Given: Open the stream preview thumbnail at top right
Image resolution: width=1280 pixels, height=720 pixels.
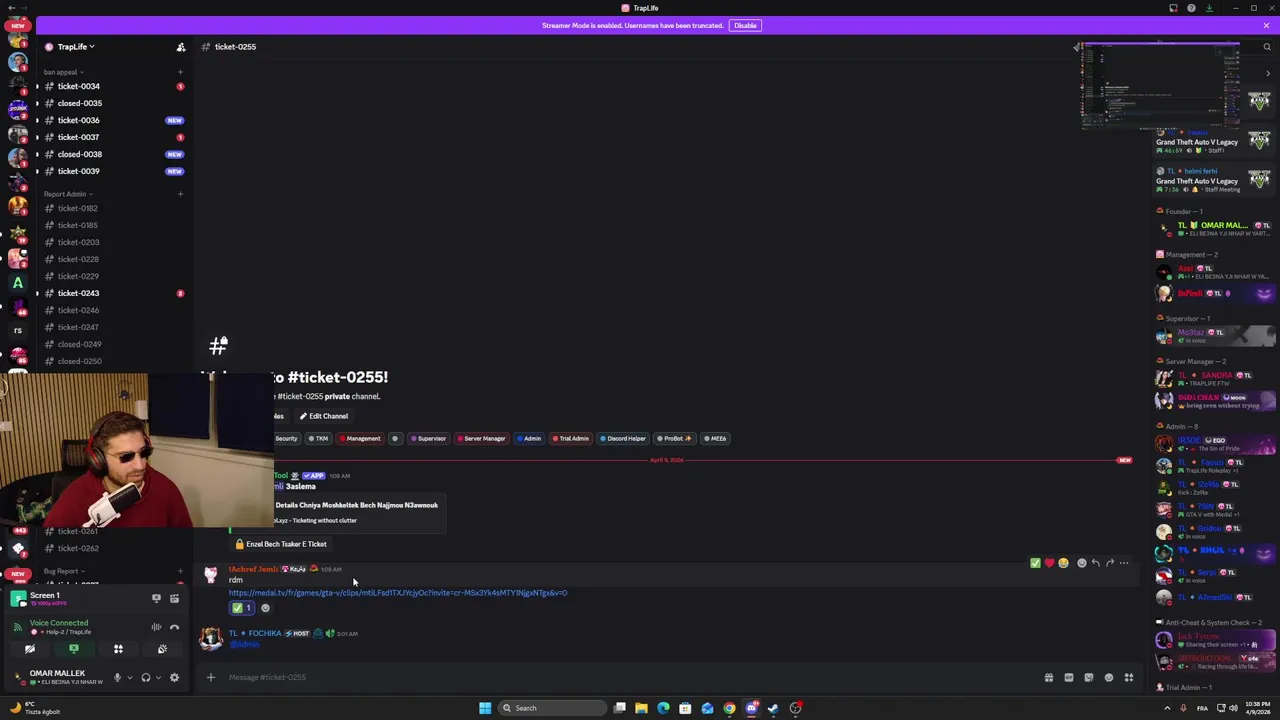Looking at the screenshot, I should 1160,87.
